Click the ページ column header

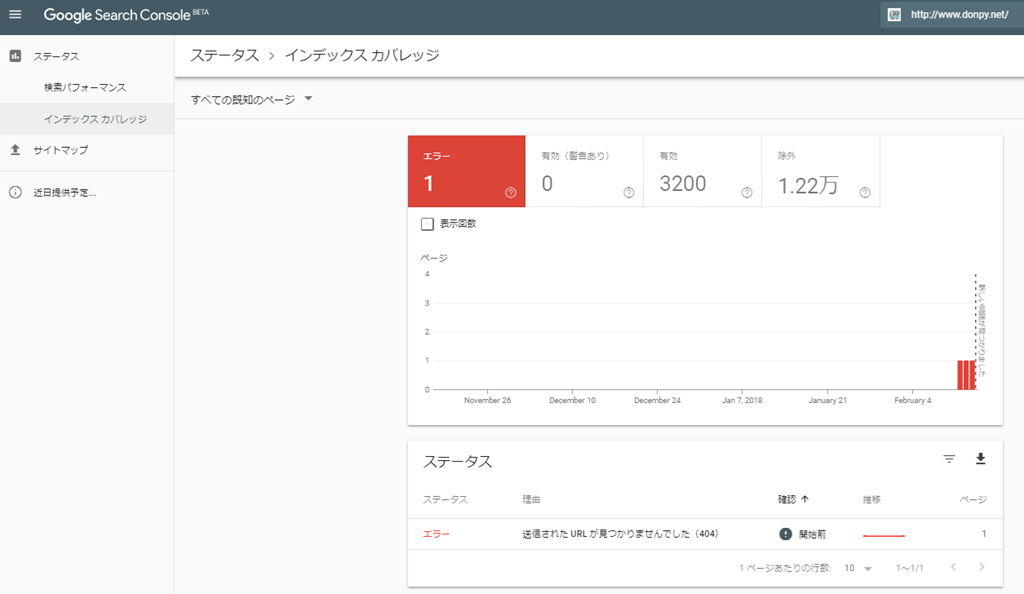pyautogui.click(x=973, y=499)
